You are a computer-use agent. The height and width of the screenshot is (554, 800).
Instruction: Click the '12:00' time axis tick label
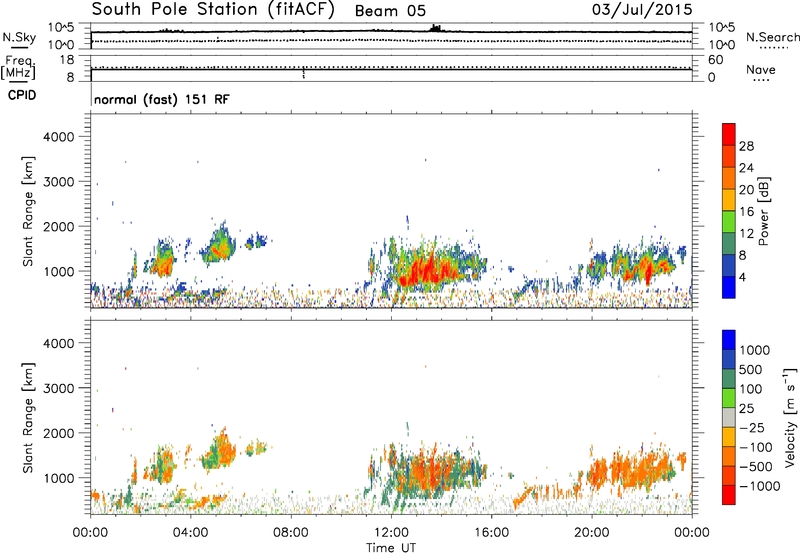(x=391, y=533)
